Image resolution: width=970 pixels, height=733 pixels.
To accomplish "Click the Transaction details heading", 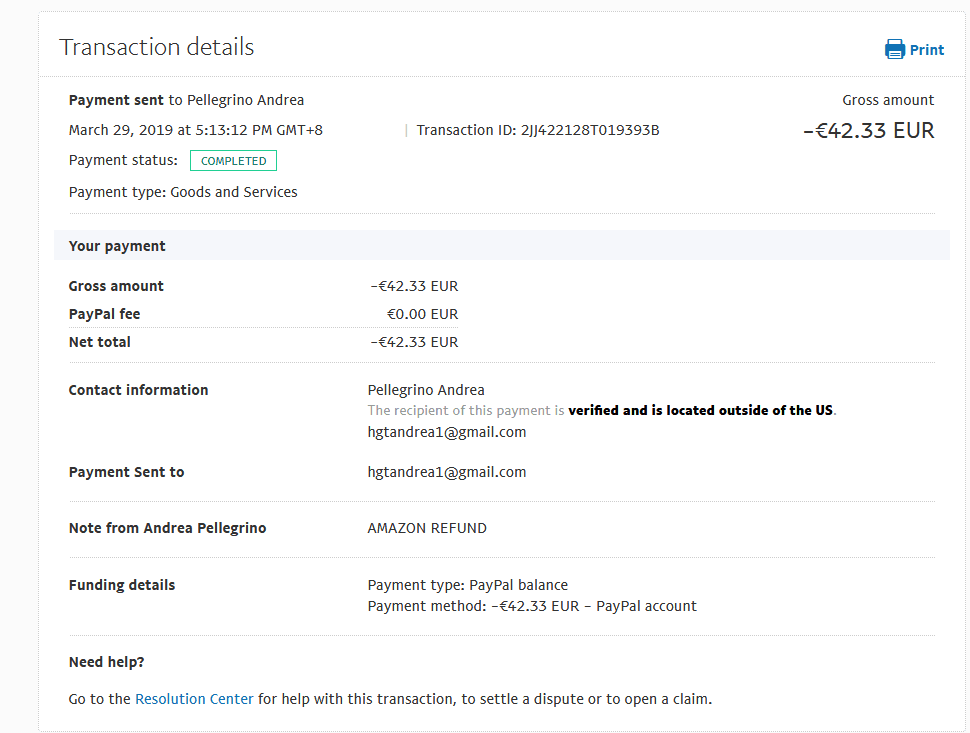I will [157, 47].
